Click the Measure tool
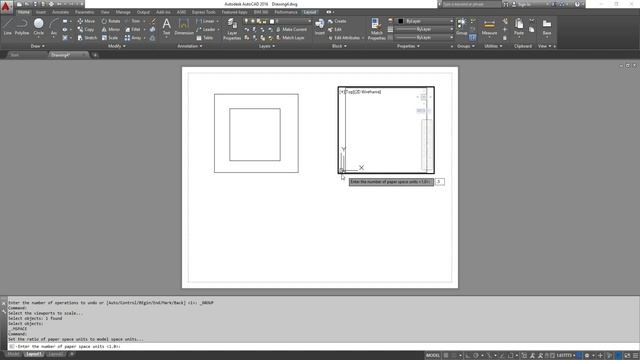Screen dimensions: 640x360 click(489, 27)
